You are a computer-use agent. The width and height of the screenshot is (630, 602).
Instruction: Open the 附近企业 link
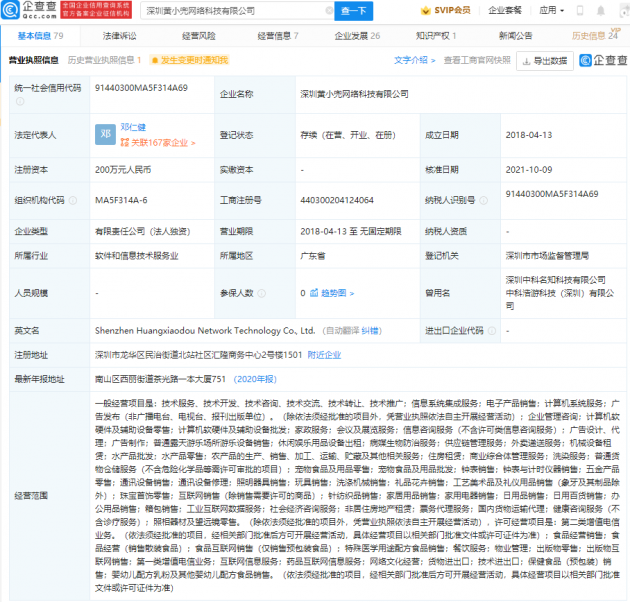[324, 355]
